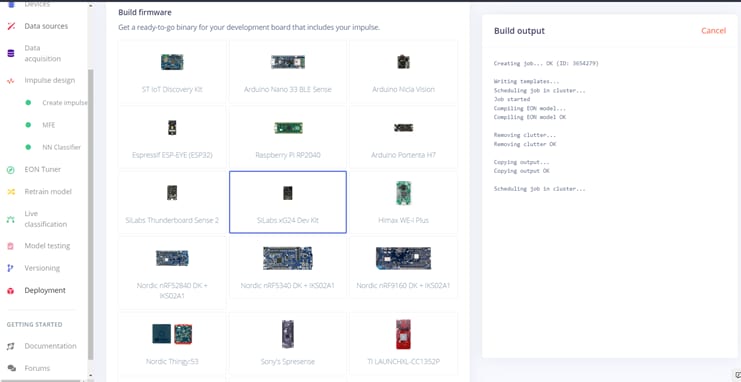Click the Model testing icon

(x=11, y=246)
